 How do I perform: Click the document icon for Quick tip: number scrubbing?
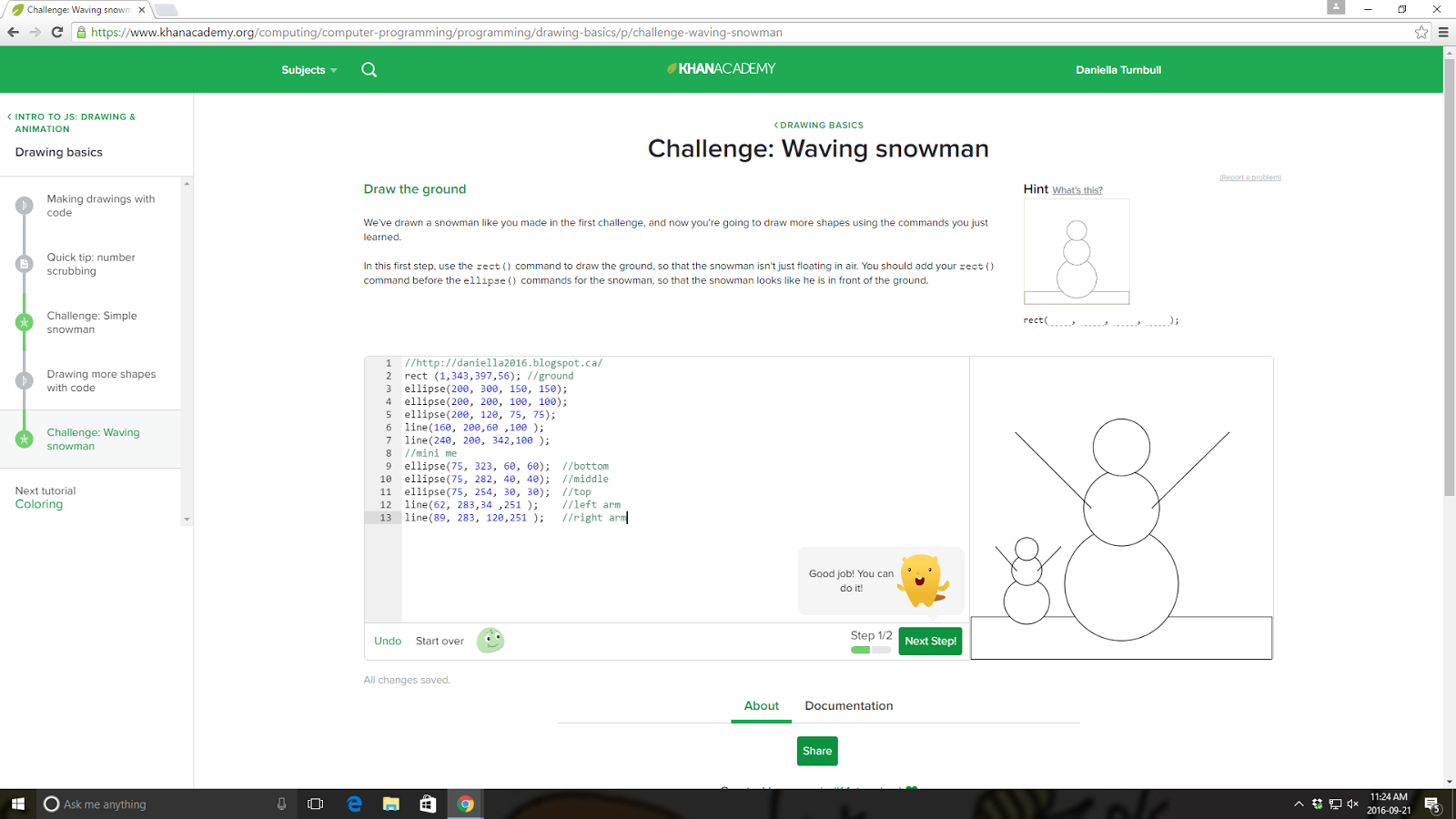(x=23, y=264)
